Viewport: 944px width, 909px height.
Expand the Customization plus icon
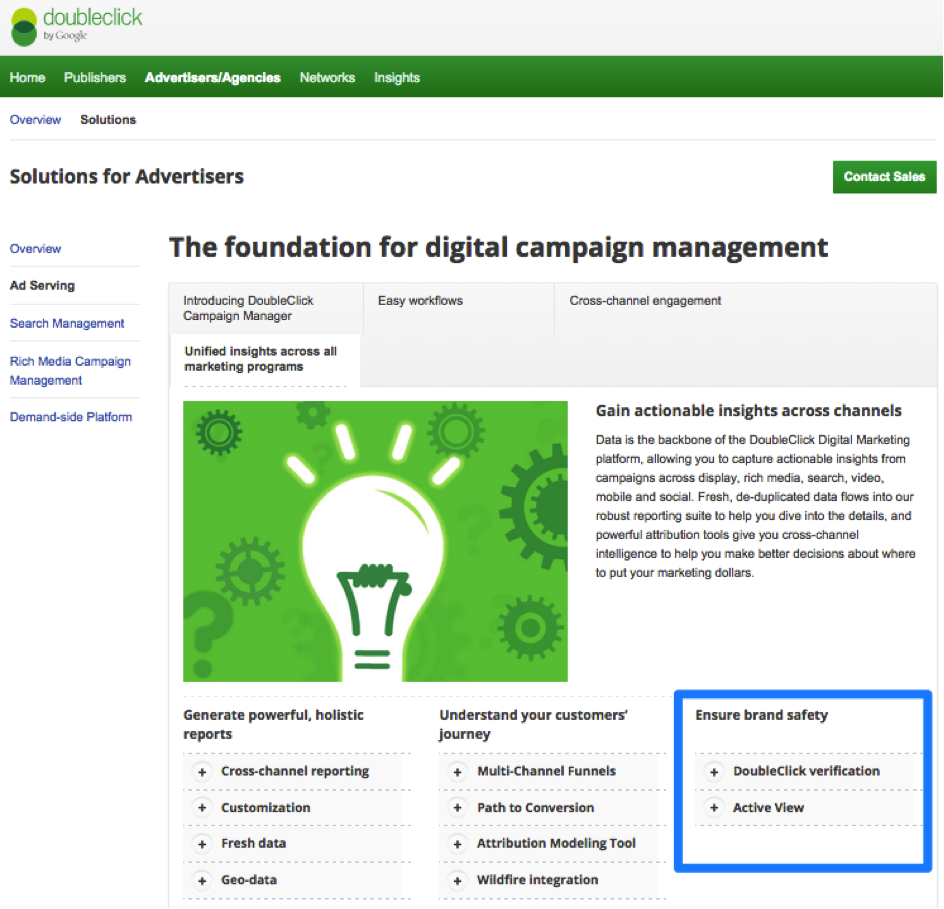(202, 808)
